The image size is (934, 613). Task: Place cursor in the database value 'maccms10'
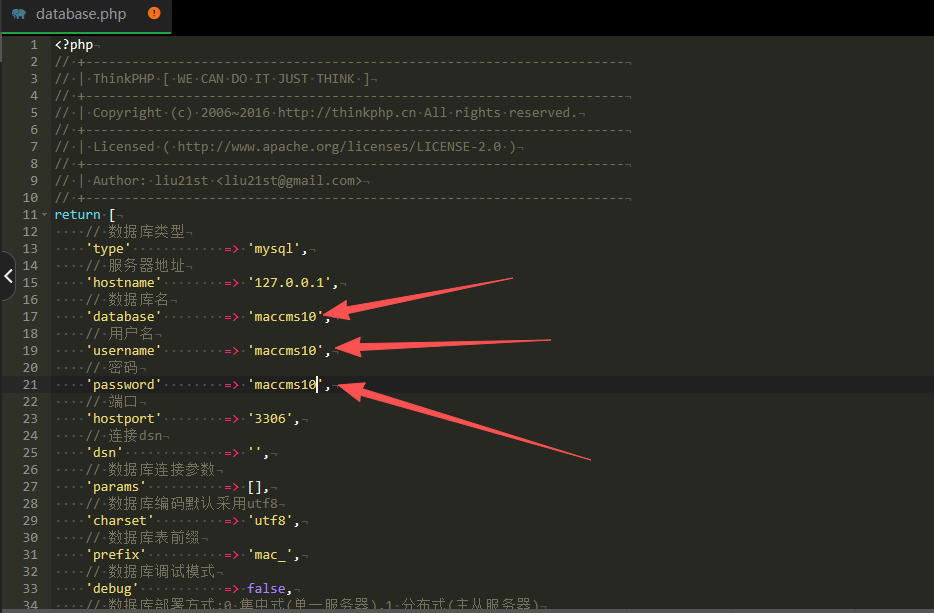(285, 317)
